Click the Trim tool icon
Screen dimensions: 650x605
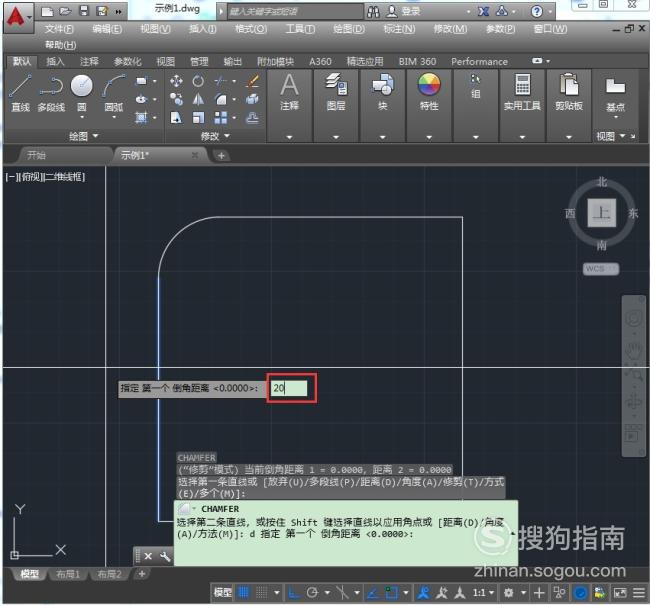221,81
